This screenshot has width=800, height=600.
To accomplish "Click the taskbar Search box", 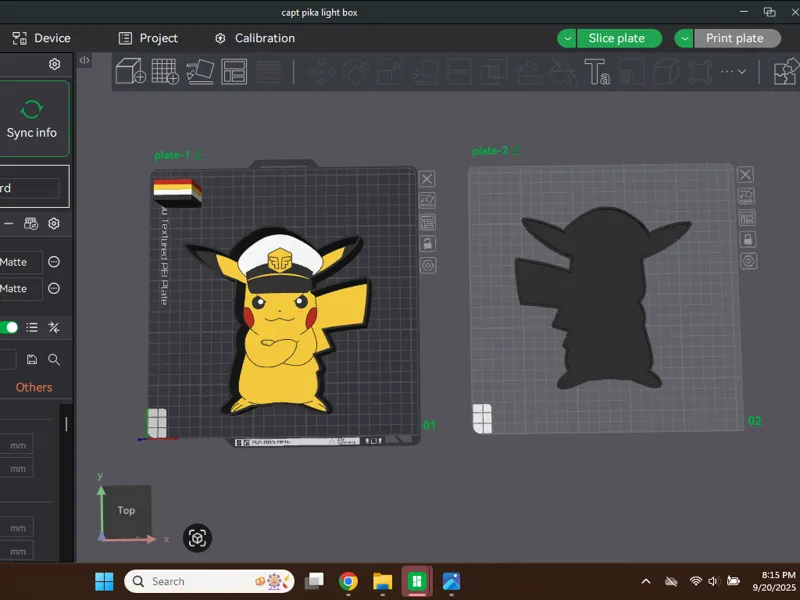I will click(209, 581).
